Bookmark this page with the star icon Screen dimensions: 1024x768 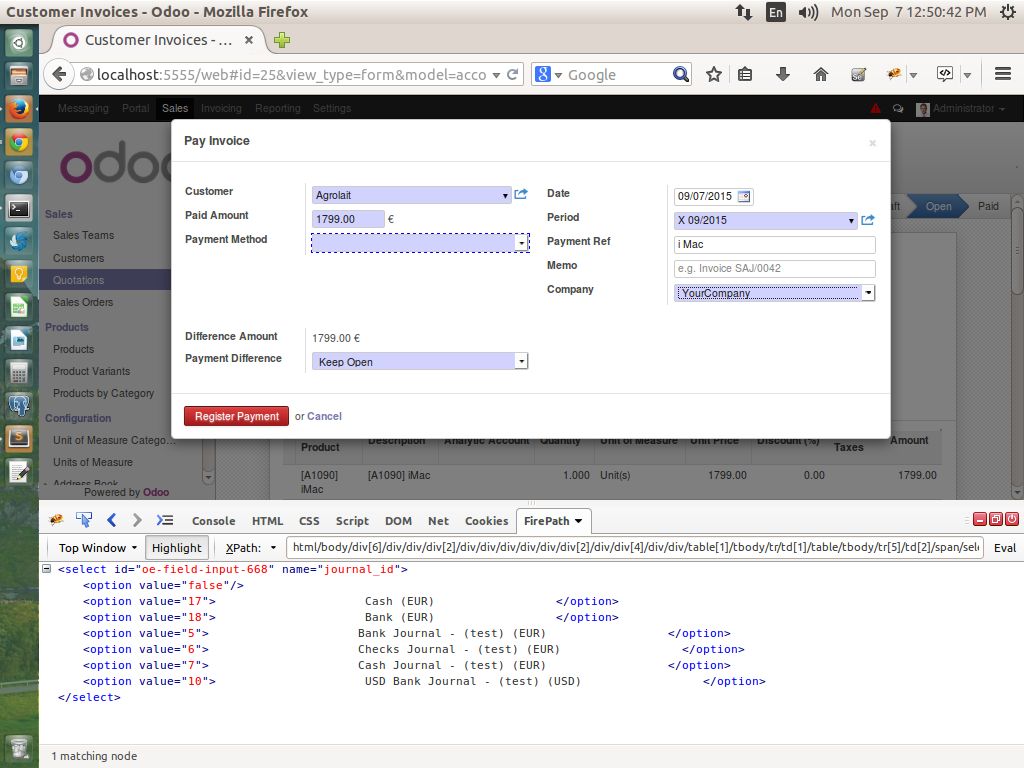click(714, 74)
